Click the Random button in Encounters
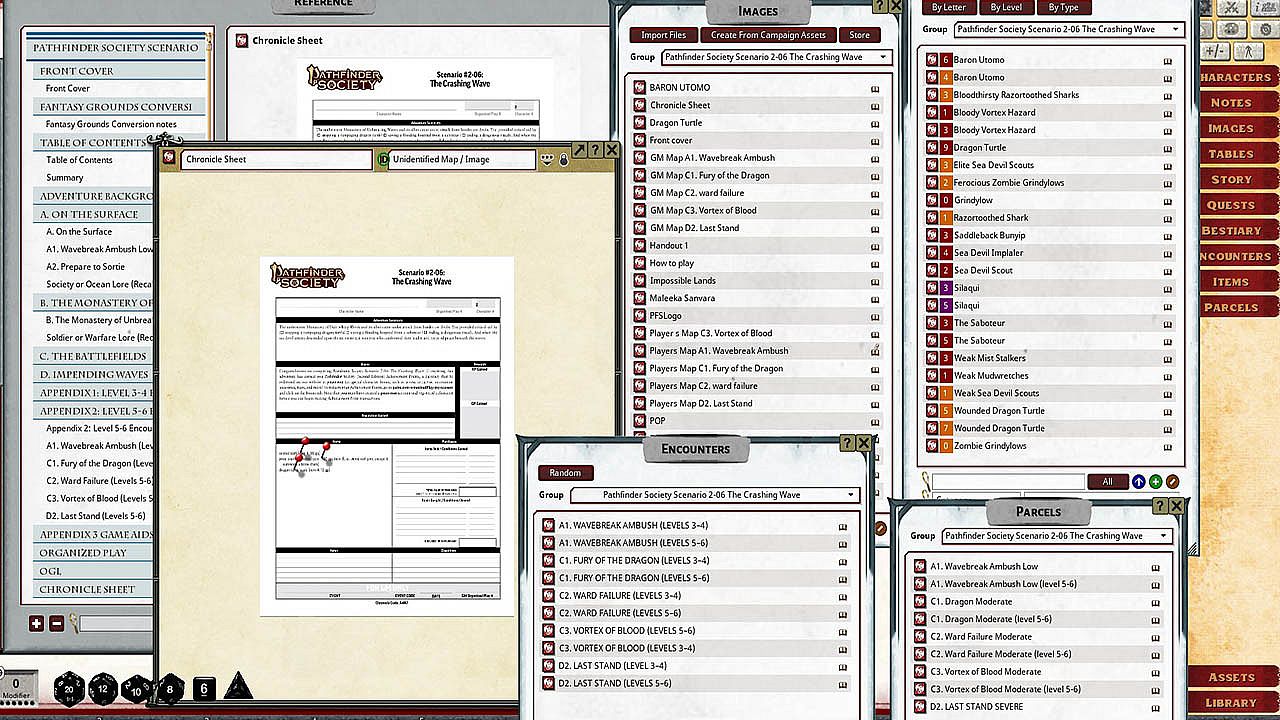 pyautogui.click(x=565, y=473)
